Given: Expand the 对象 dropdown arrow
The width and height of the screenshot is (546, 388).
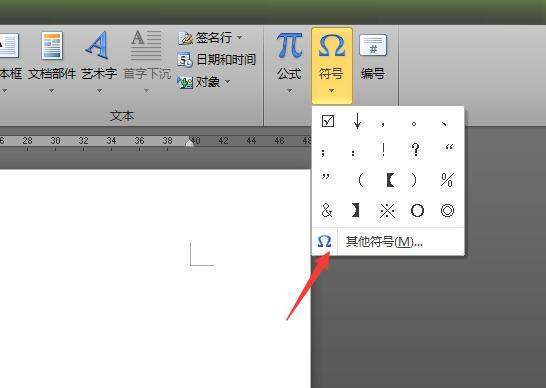Looking at the screenshot, I should click(227, 82).
